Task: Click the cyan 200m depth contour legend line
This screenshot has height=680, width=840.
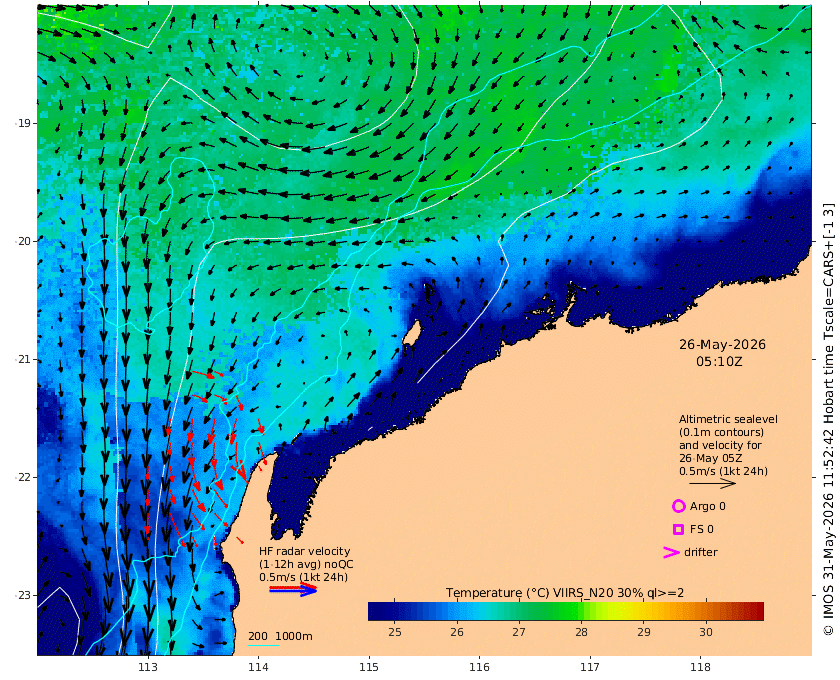Action: pyautogui.click(x=264, y=645)
